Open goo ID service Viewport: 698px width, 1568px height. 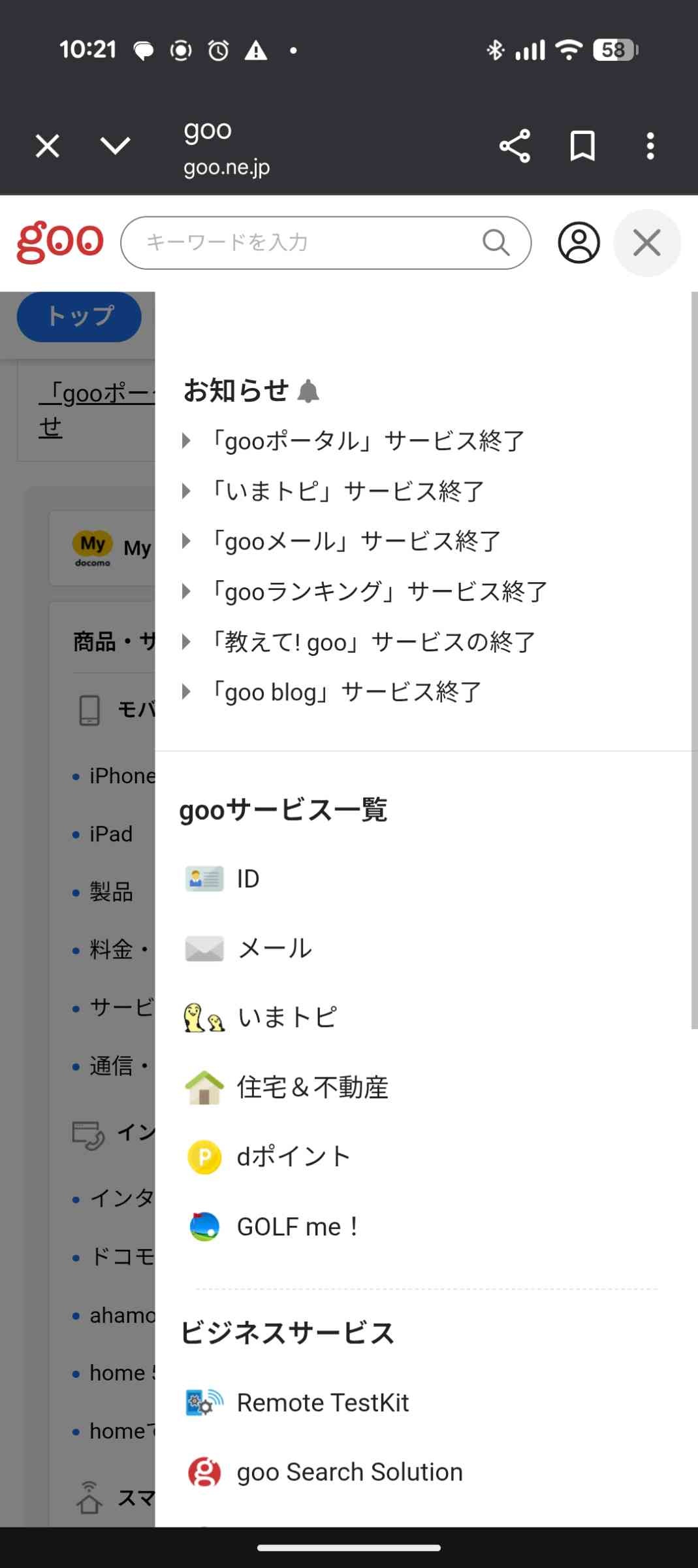click(x=247, y=879)
